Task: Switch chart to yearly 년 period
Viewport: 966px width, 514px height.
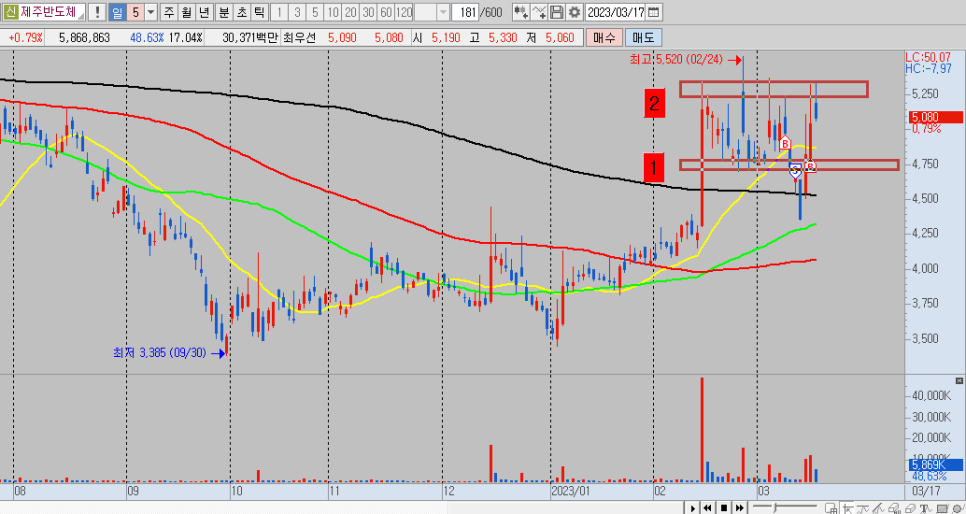Action: [x=205, y=12]
